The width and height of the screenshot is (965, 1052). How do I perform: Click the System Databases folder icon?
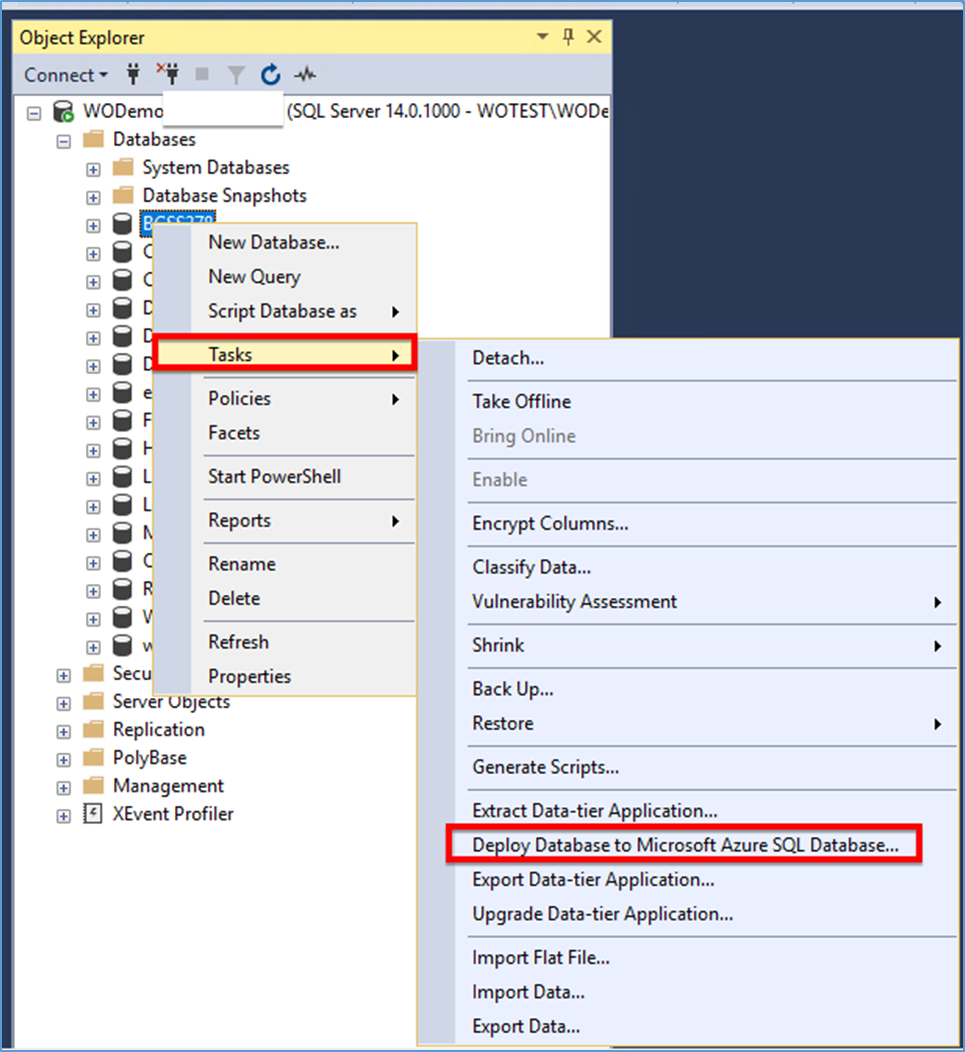click(122, 167)
